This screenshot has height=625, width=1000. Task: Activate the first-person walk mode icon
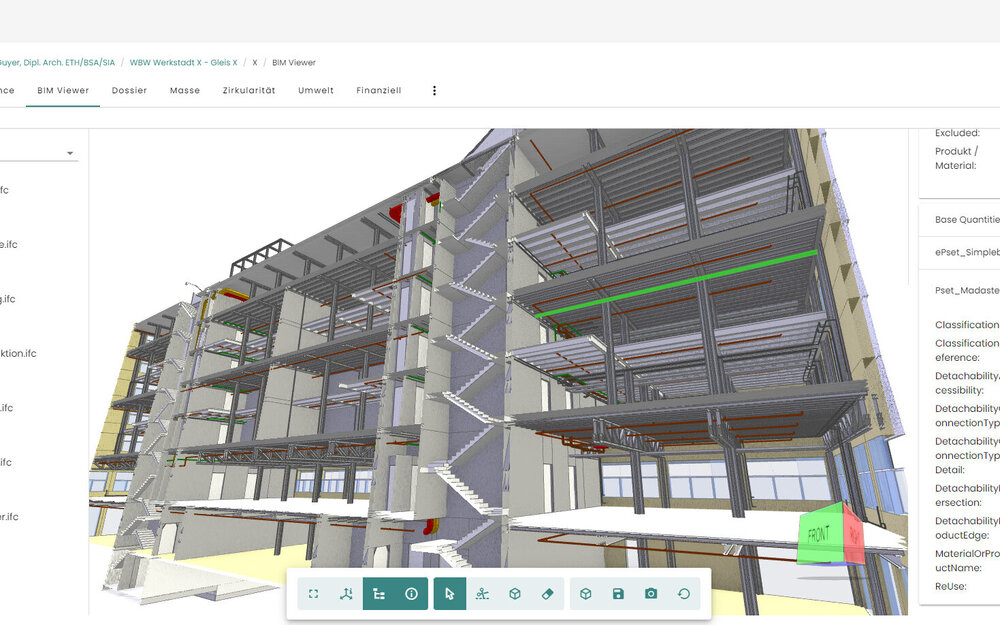point(482,594)
